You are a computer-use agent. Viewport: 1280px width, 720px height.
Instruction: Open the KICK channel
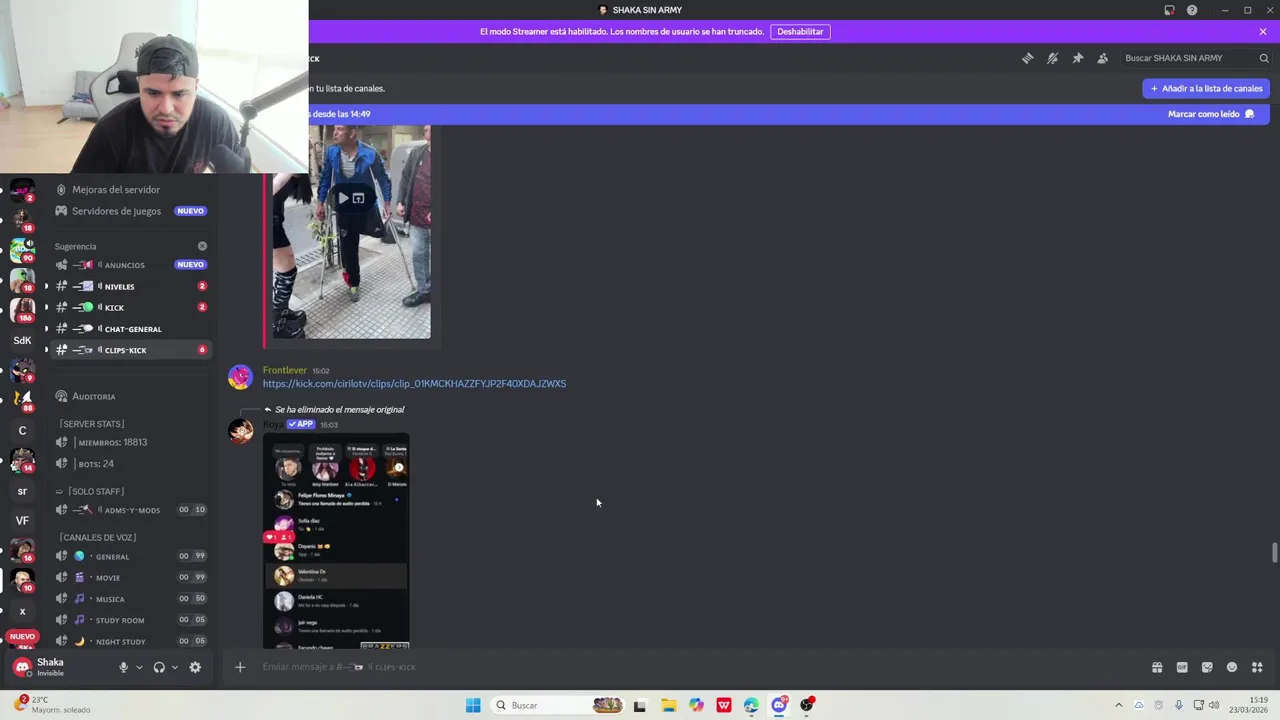(130, 307)
